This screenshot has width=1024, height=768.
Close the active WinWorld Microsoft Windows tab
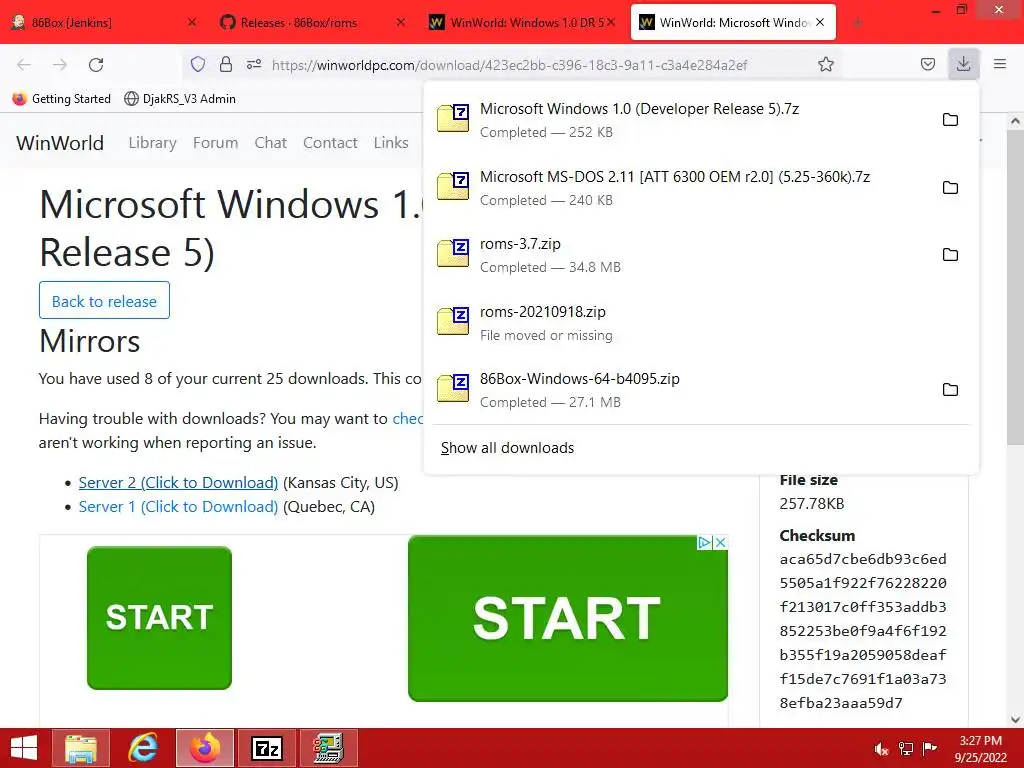(x=820, y=22)
